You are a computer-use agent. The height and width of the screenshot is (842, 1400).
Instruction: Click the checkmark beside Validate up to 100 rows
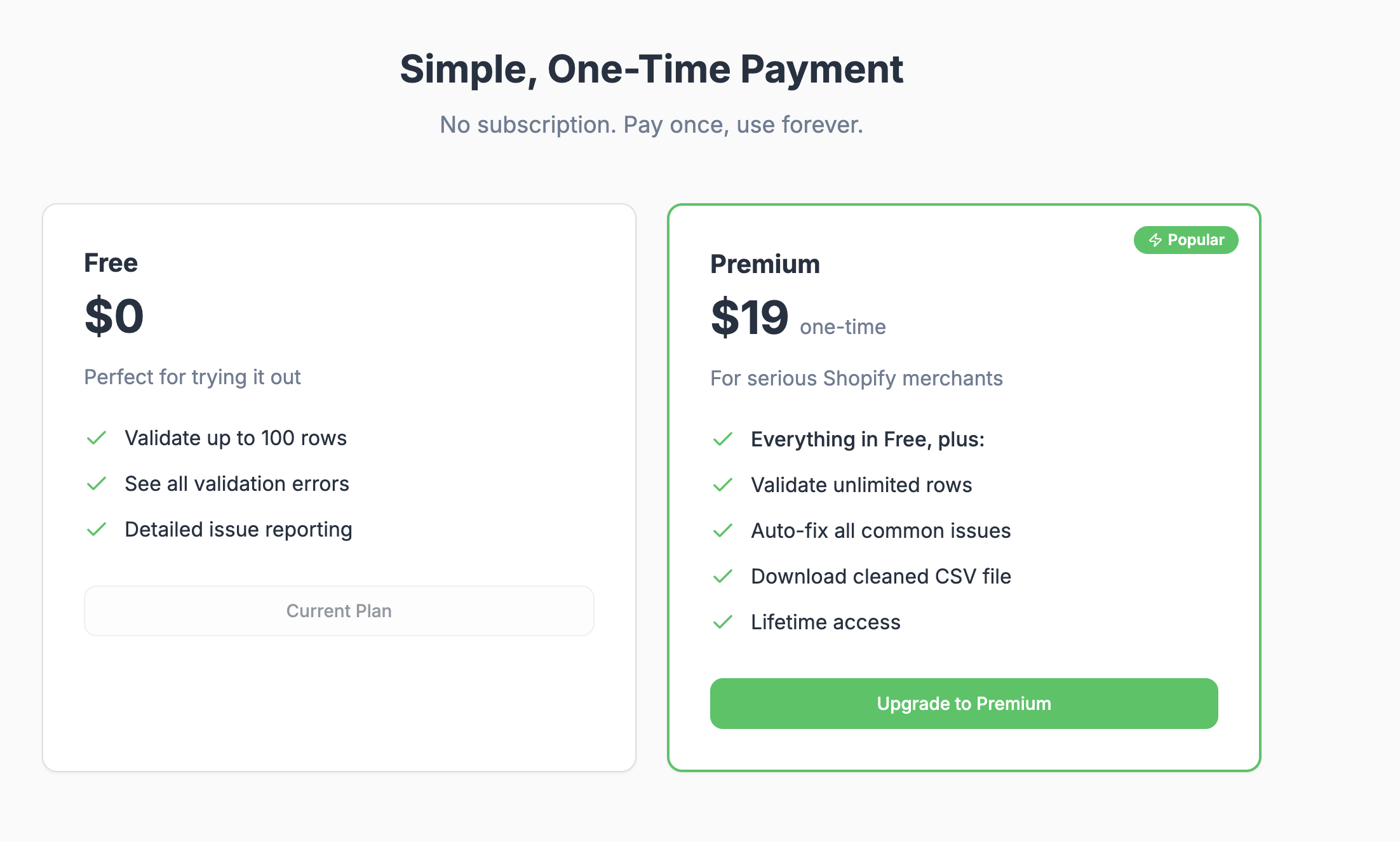tap(97, 438)
